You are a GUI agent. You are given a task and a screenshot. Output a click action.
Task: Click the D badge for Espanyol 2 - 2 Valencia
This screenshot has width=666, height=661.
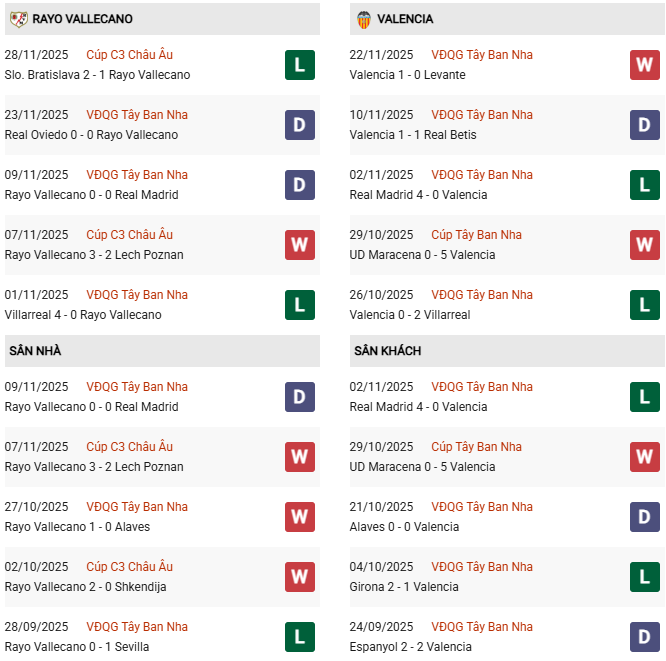pyautogui.click(x=645, y=637)
